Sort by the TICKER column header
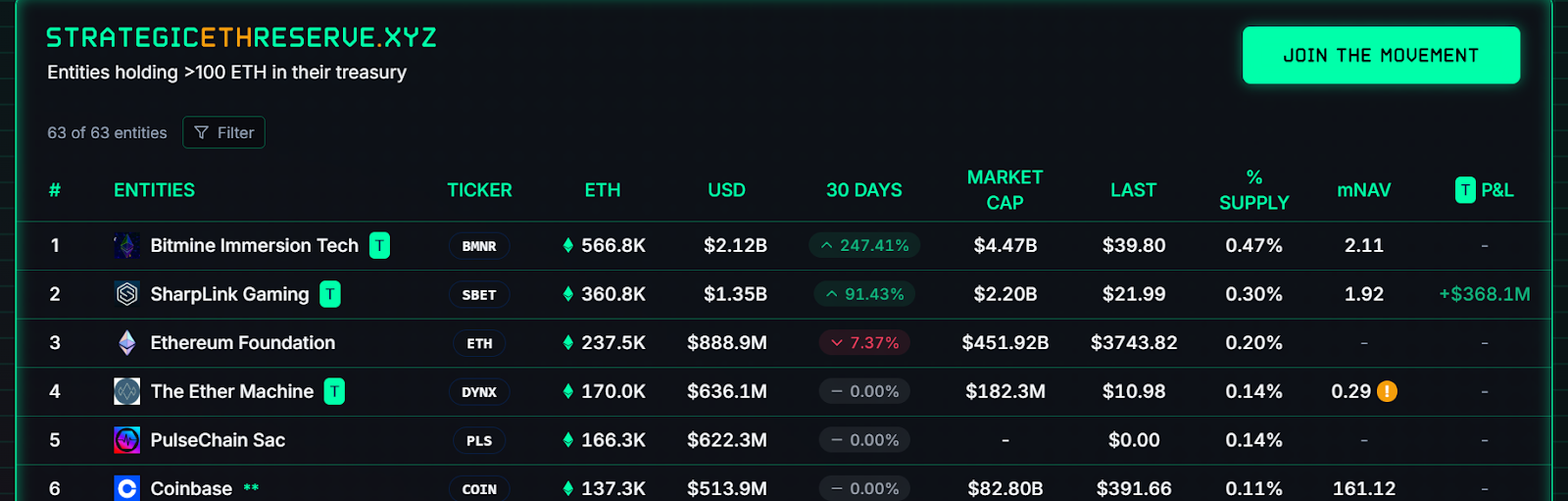 coord(479,190)
